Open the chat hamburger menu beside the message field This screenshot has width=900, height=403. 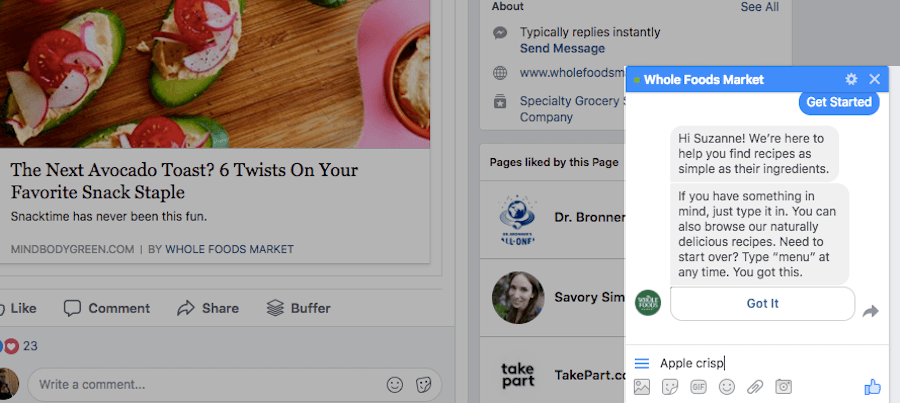point(642,363)
